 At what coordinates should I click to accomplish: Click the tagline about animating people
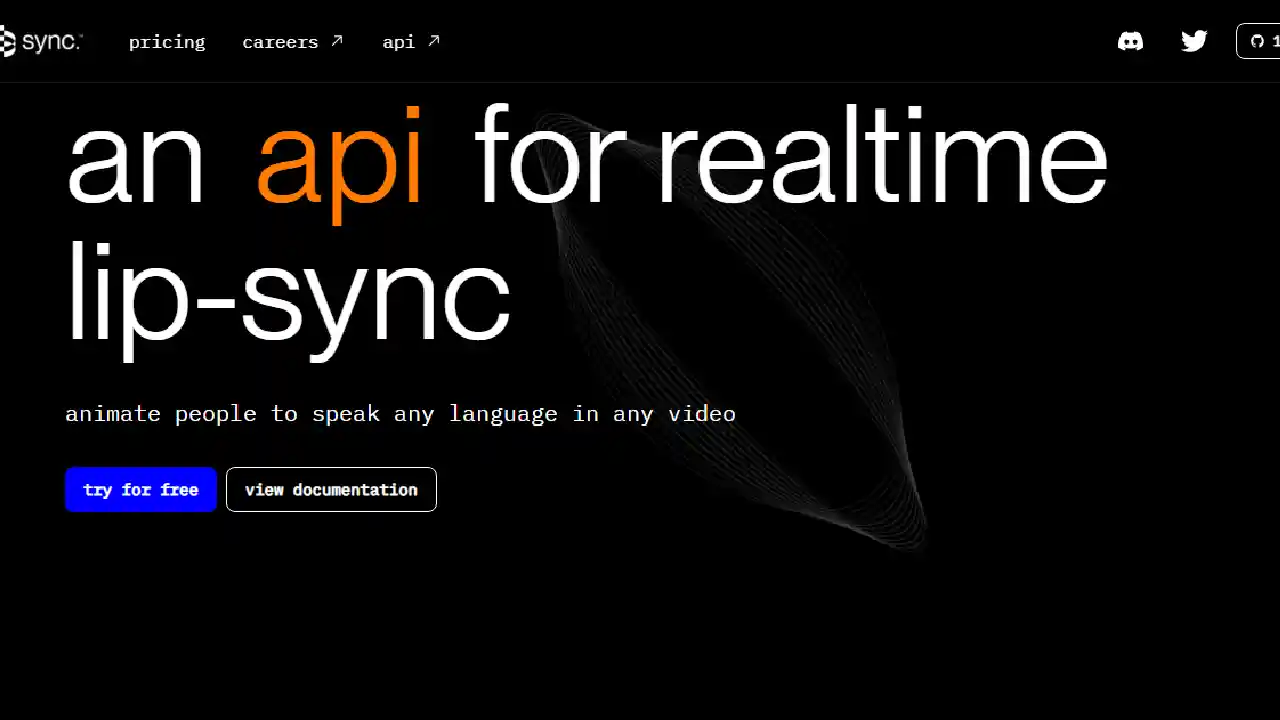[400, 413]
